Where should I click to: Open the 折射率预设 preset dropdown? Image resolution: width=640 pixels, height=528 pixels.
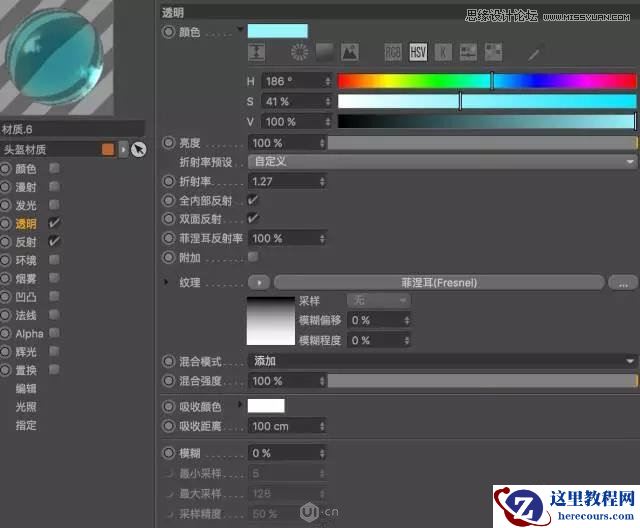point(442,162)
